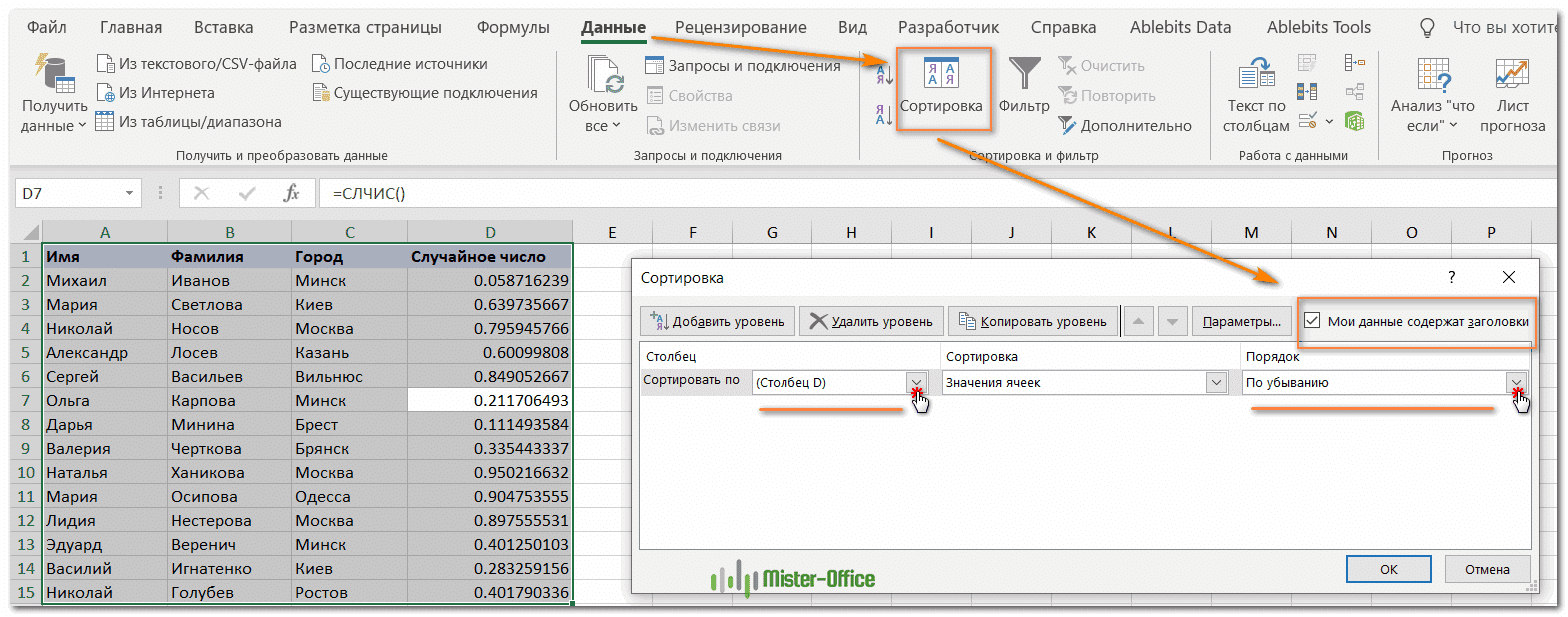Click Параметры... button in sort dialog

[x=1241, y=321]
